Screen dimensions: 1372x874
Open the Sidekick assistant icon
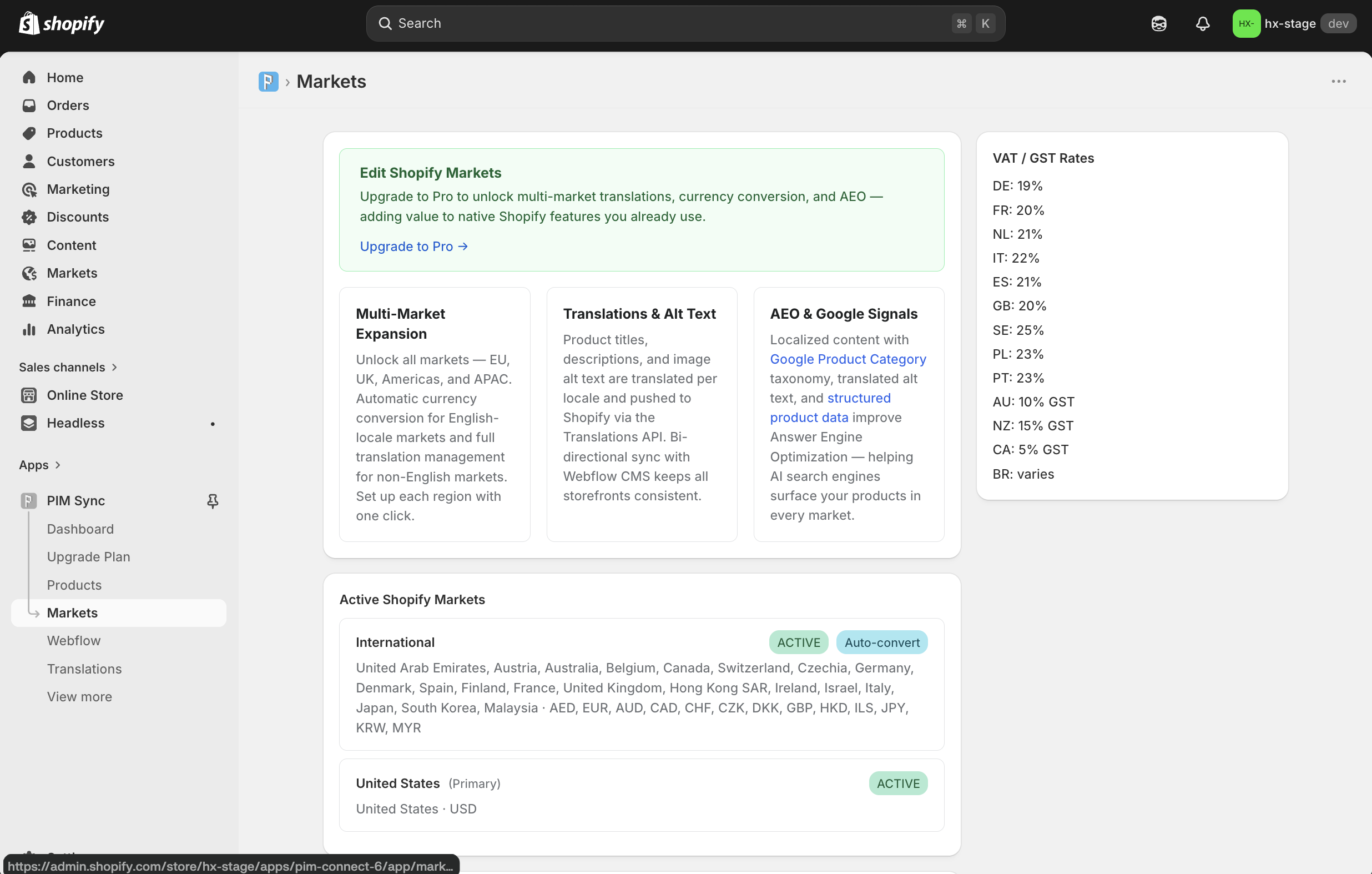pos(1159,23)
